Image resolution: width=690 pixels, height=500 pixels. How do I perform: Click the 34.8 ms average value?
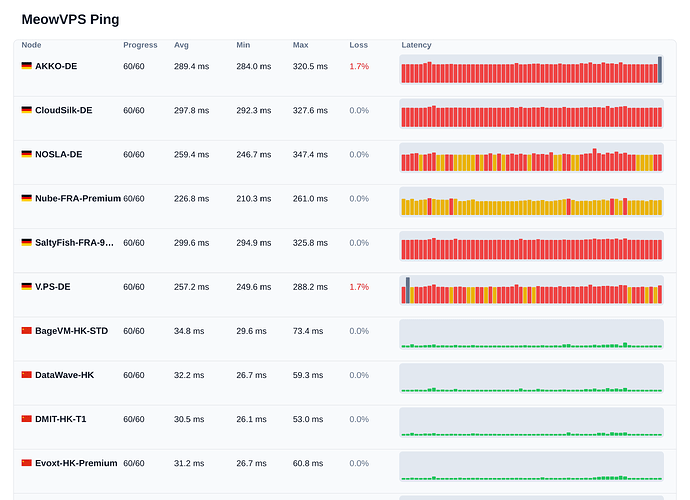[x=189, y=331]
